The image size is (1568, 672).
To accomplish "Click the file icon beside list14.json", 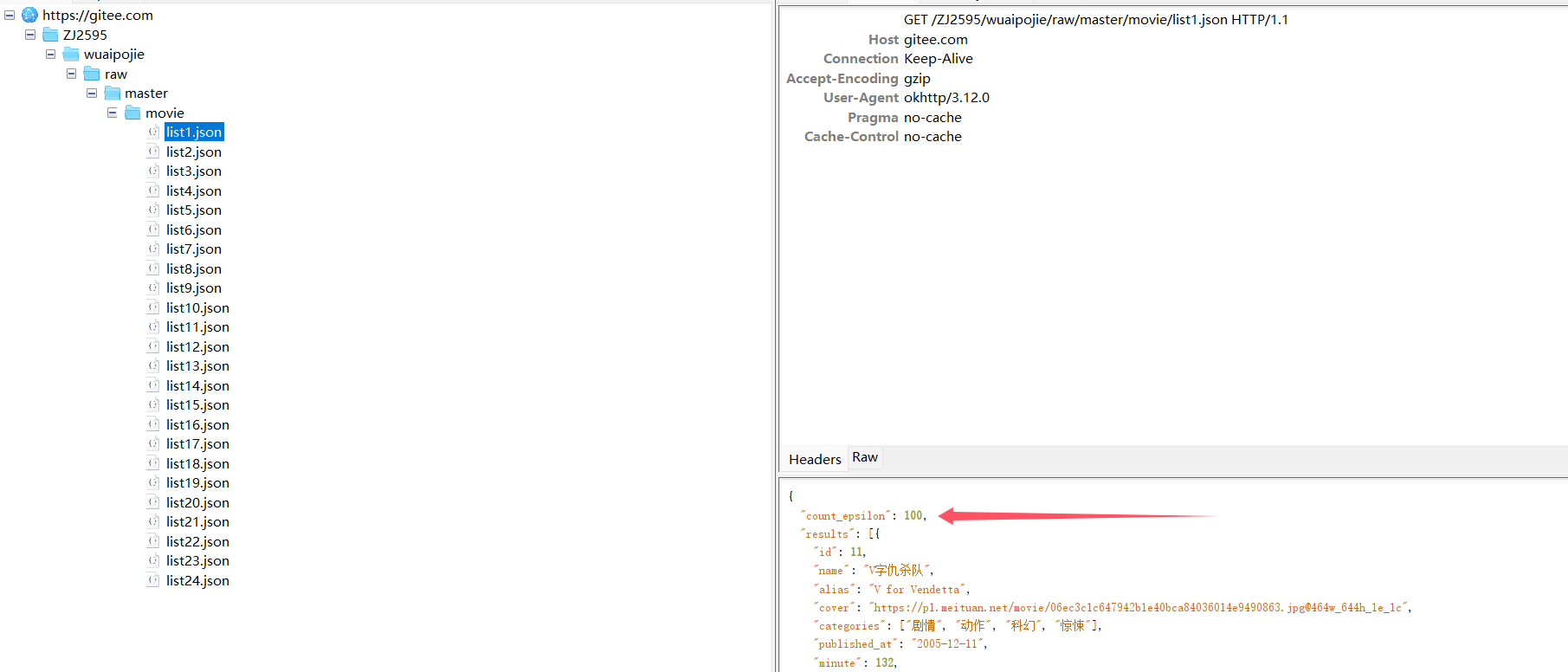I will point(153,385).
